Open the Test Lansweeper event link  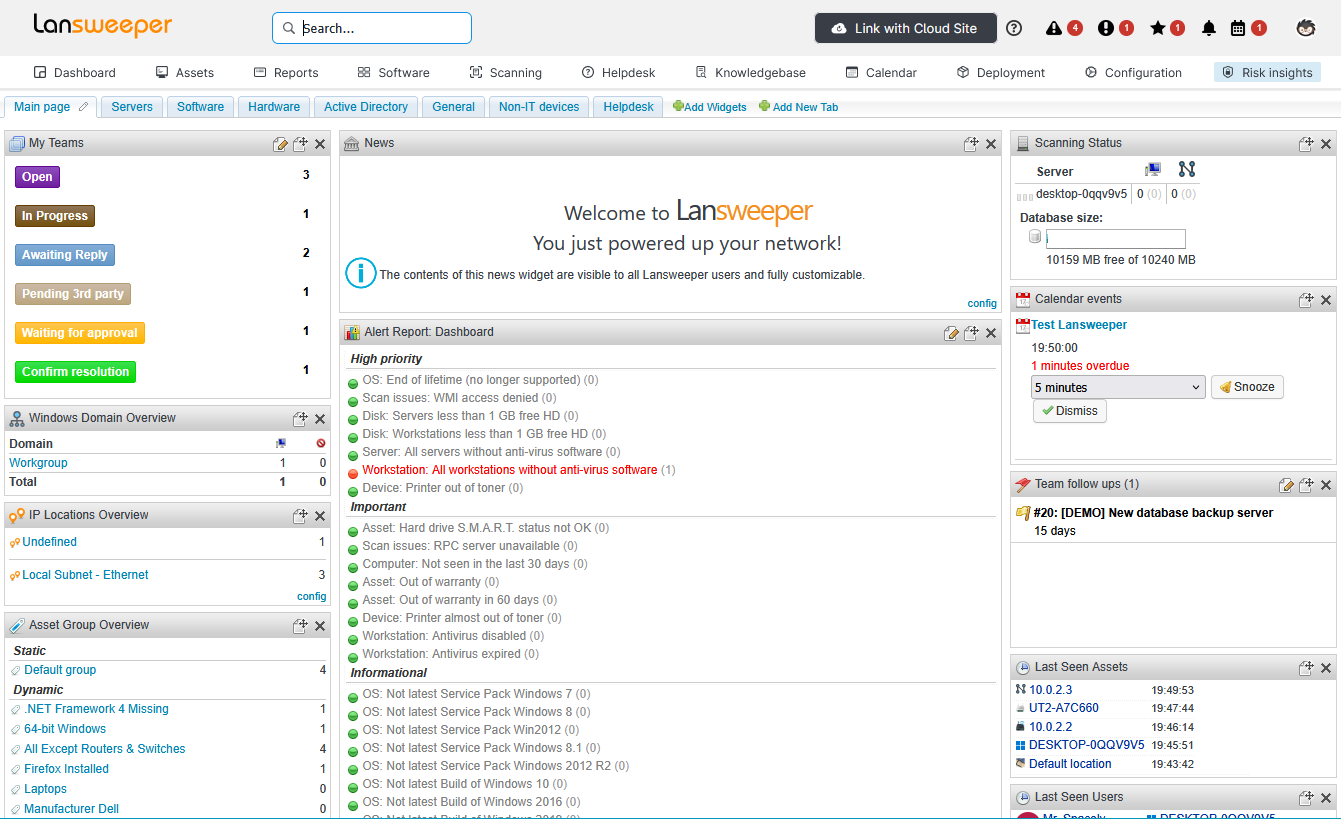click(1079, 325)
